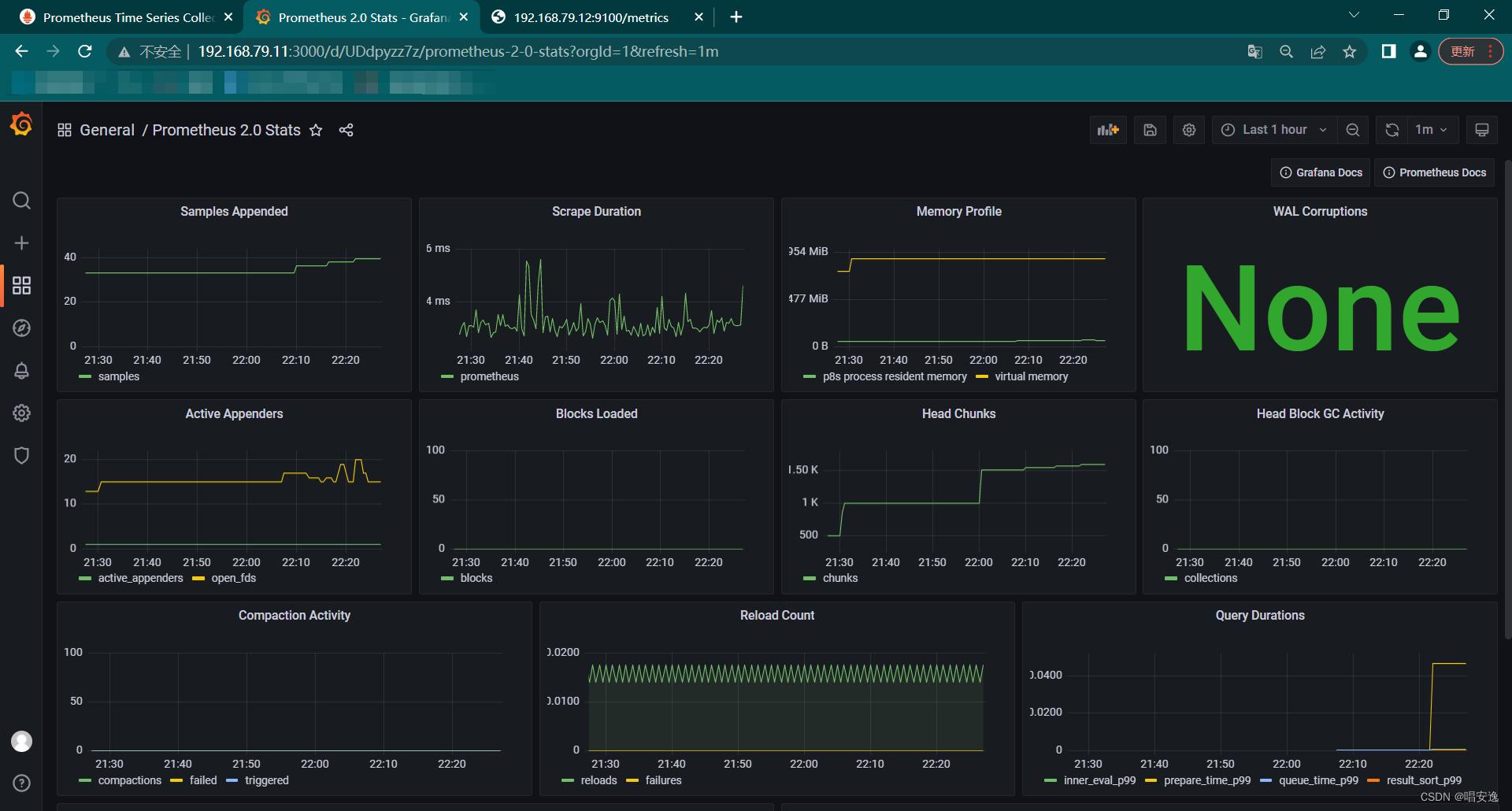Toggle the prepare_time_p99 legend series
This screenshot has height=811, width=1512.
point(1207,780)
